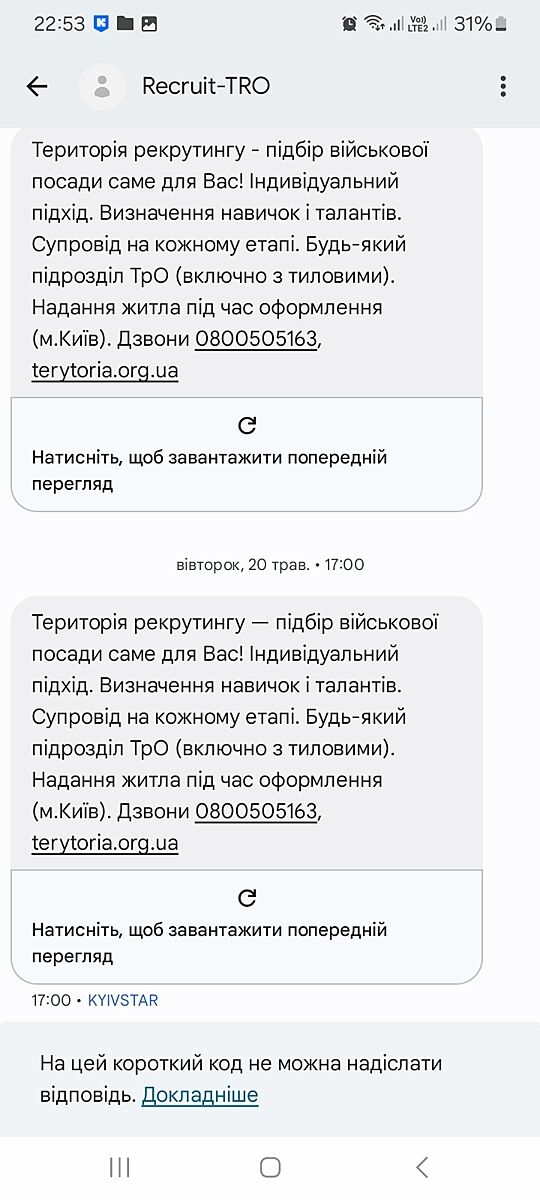Screen dimensions: 540x1200
Task: Call 0800505163 from the second message
Action: click(x=256, y=811)
